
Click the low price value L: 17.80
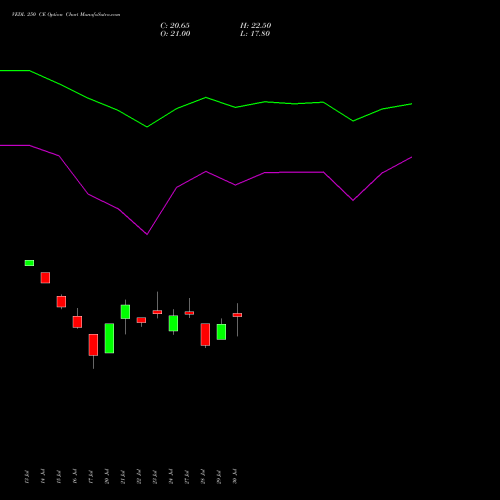click(x=255, y=34)
